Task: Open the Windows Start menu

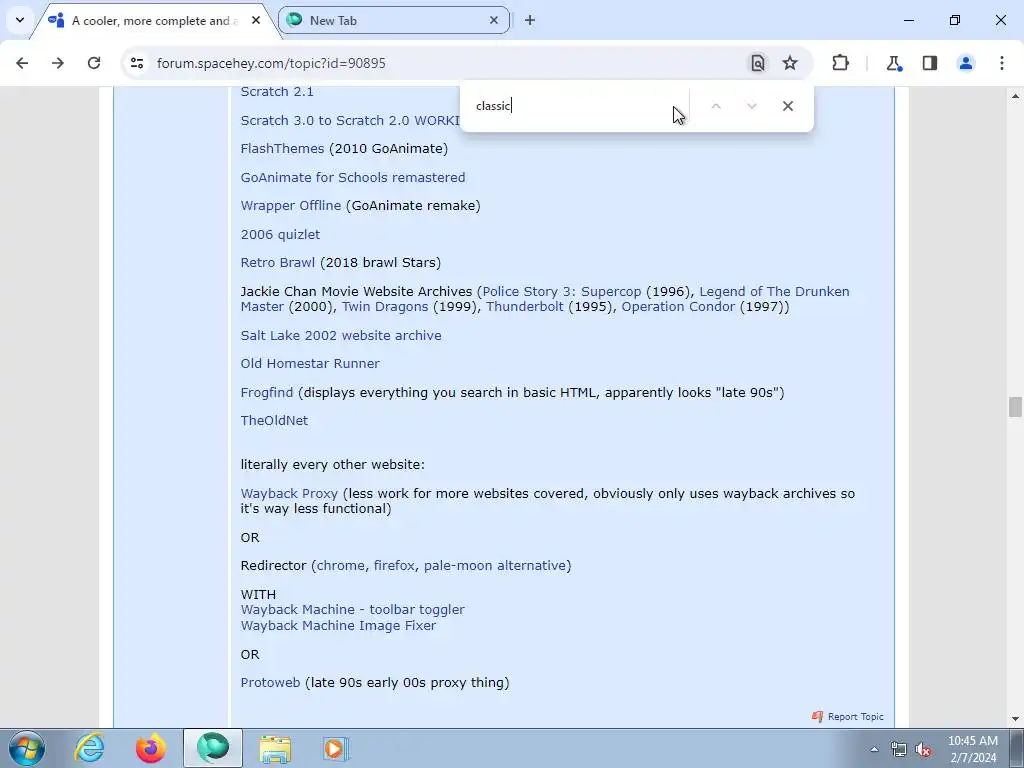Action: [x=27, y=748]
